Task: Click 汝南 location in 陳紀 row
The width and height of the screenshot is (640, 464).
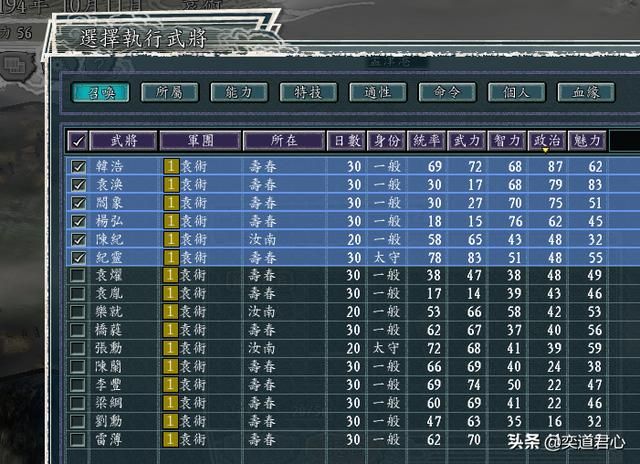Action: pyautogui.click(x=262, y=239)
